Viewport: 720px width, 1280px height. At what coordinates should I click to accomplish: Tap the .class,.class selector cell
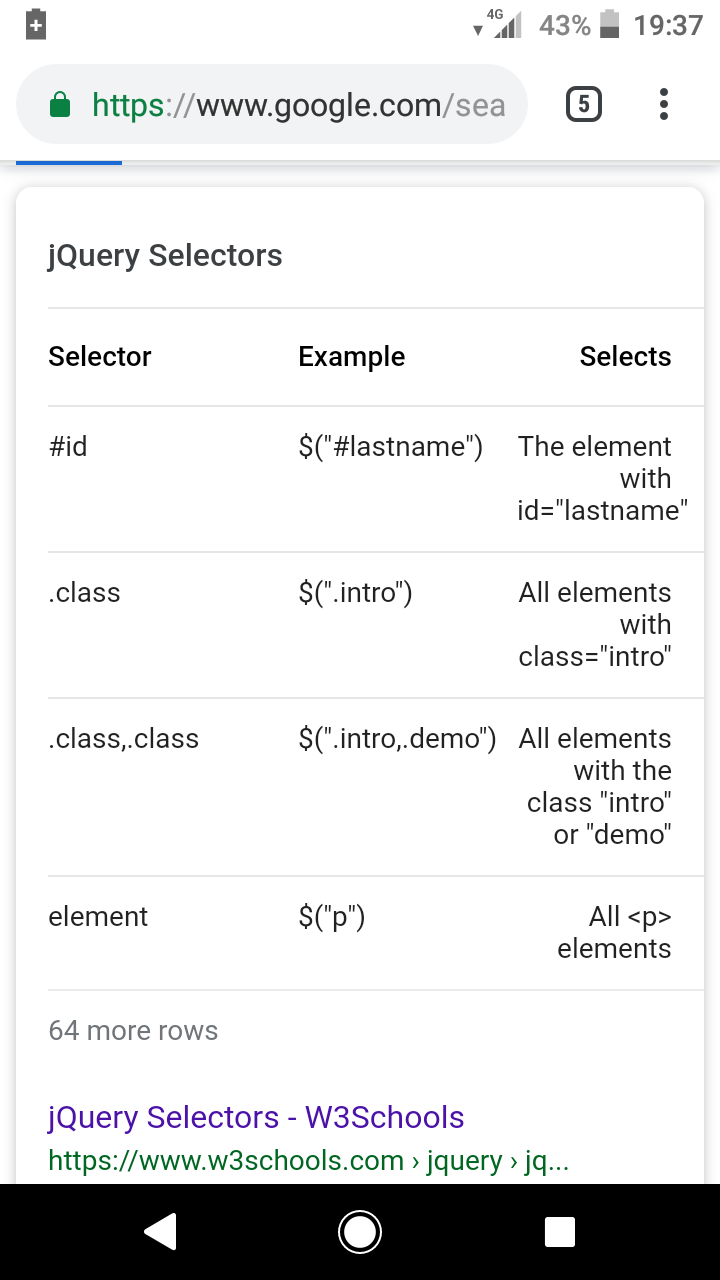coord(124,739)
